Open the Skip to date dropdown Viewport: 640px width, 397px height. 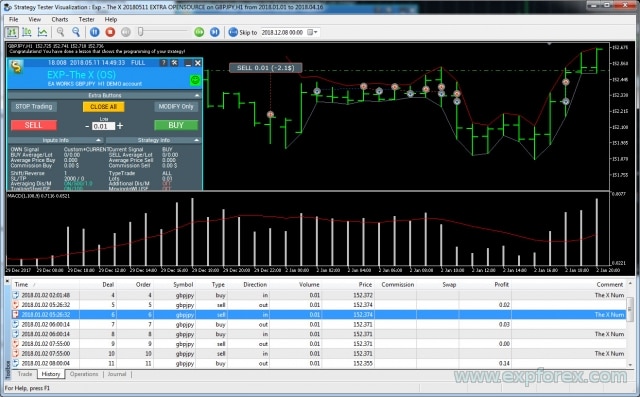(x=313, y=32)
